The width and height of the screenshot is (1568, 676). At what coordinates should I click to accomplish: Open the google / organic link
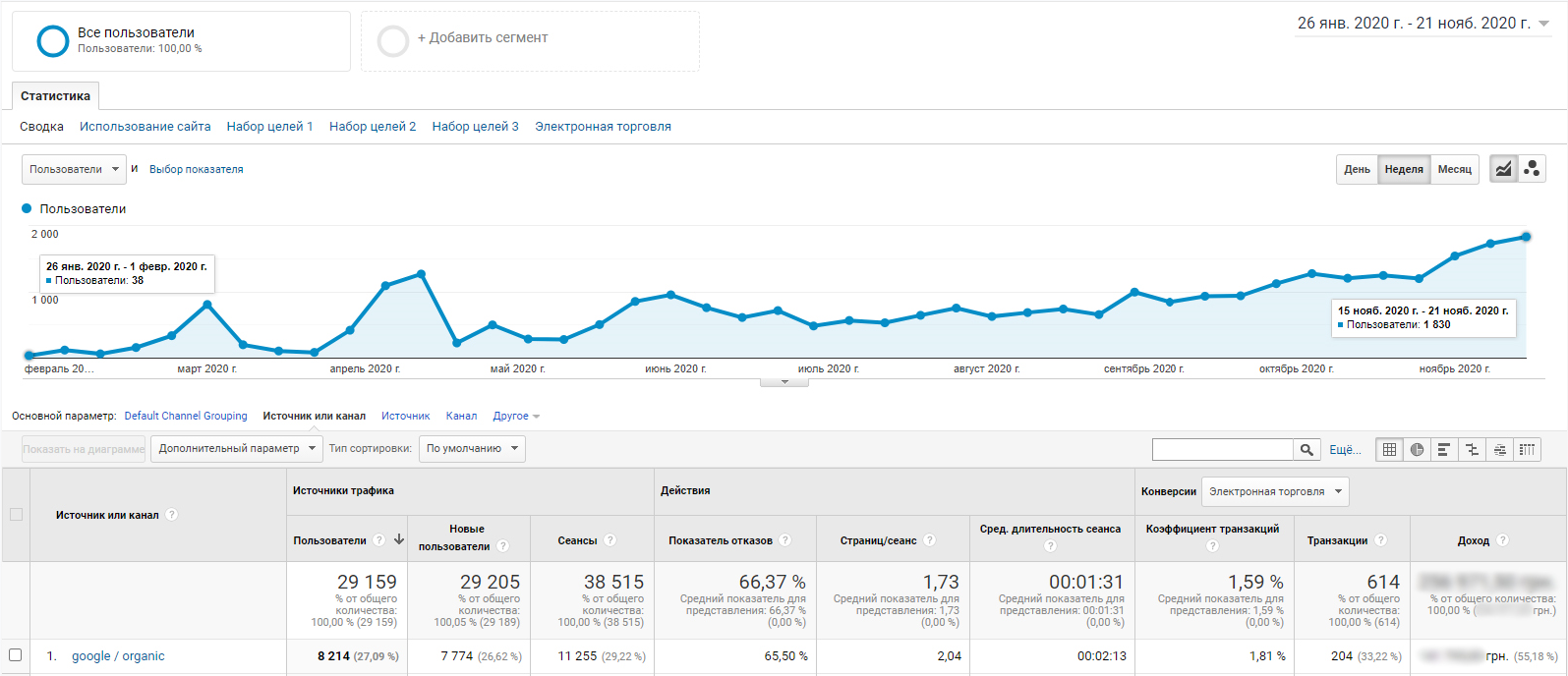(x=118, y=656)
